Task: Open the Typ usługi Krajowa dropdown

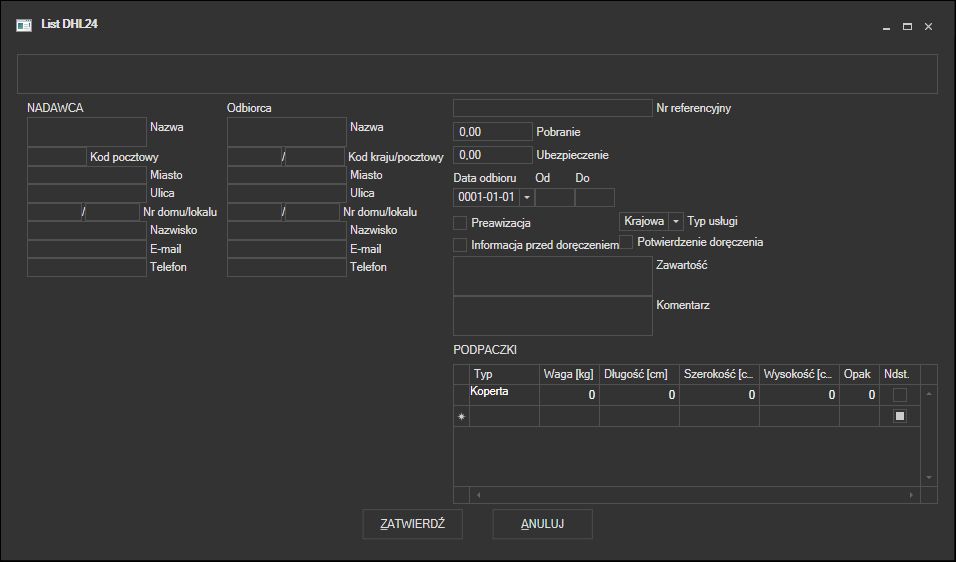Action: (676, 221)
